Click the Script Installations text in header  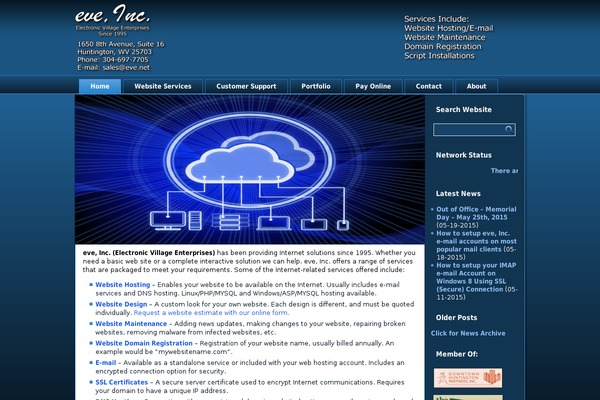(439, 56)
